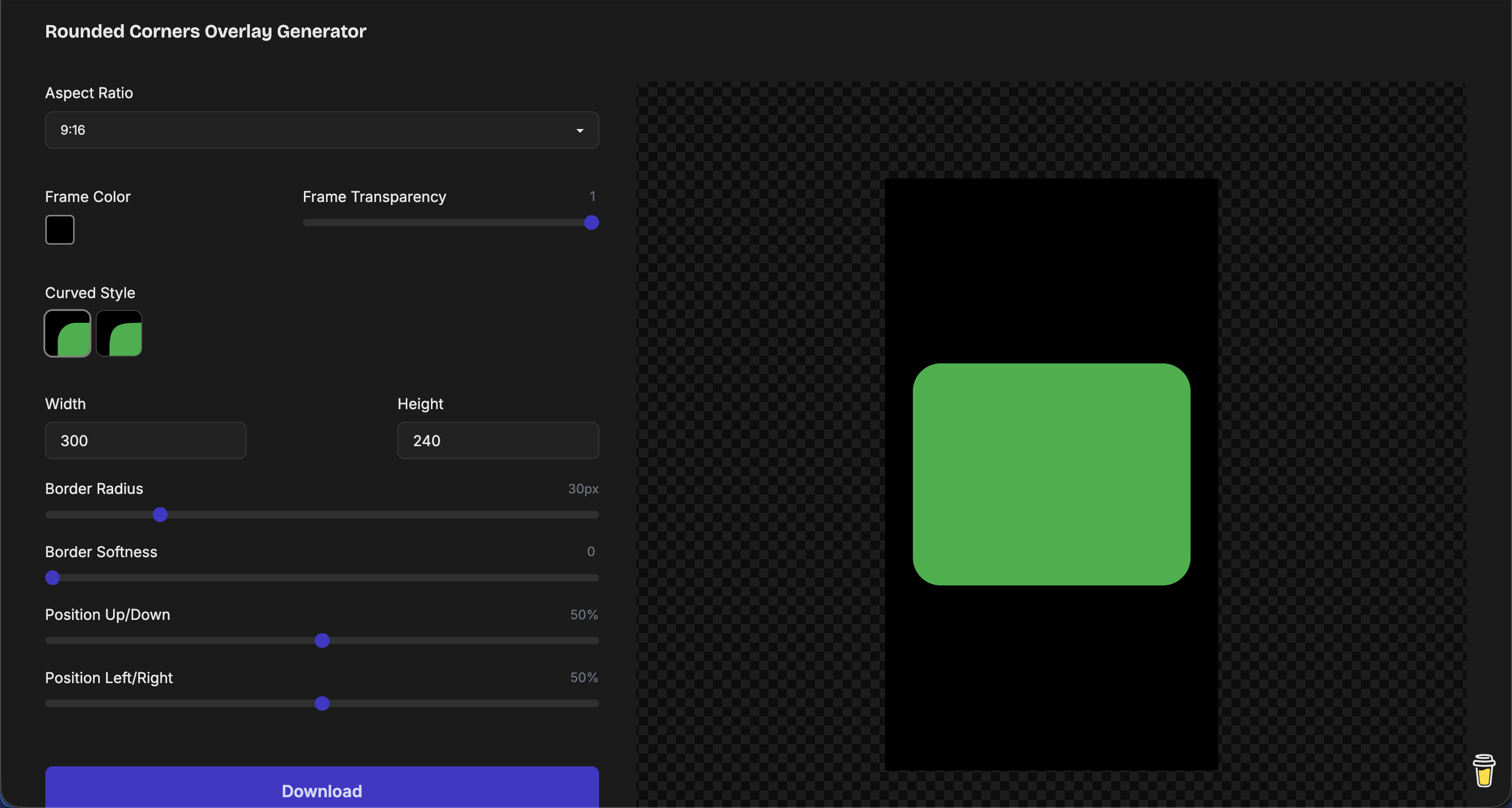1512x808 pixels.
Task: Click the dropdown chevron on Aspect Ratio
Action: [580, 130]
